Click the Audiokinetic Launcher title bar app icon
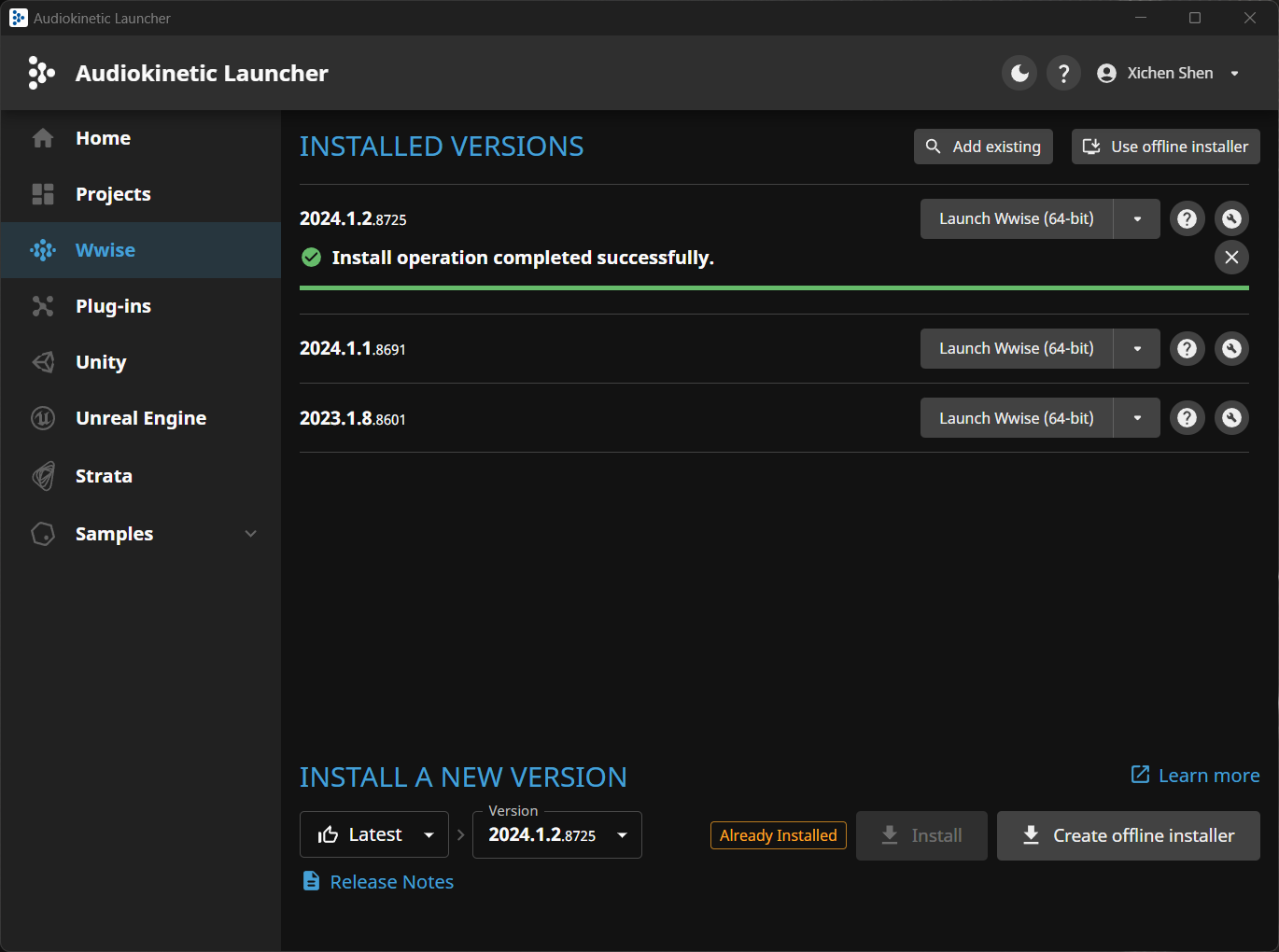Image resolution: width=1279 pixels, height=952 pixels. pos(18,18)
